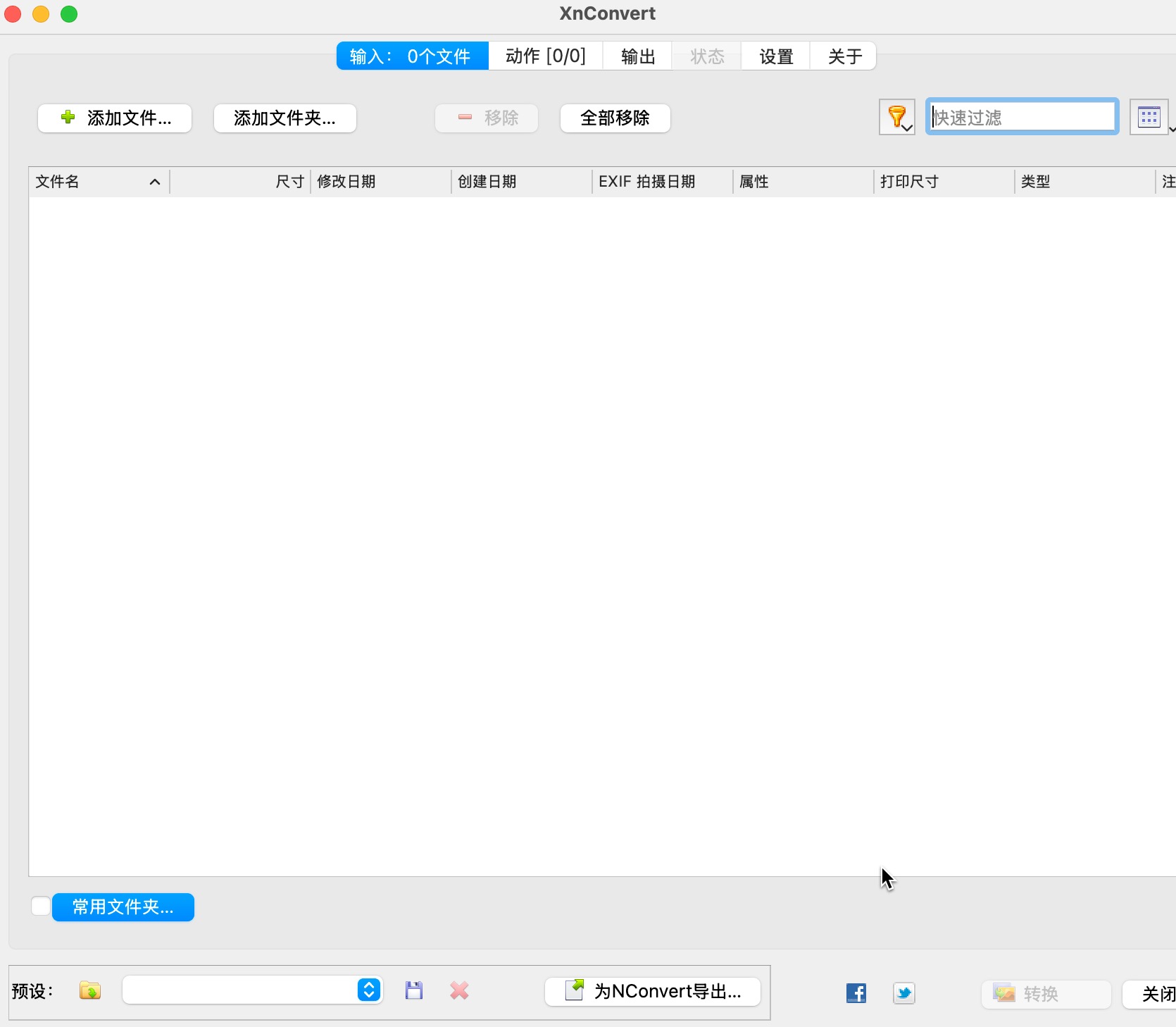Click the 添加文件夹... button
The height and width of the screenshot is (1027, 1176).
coord(285,118)
